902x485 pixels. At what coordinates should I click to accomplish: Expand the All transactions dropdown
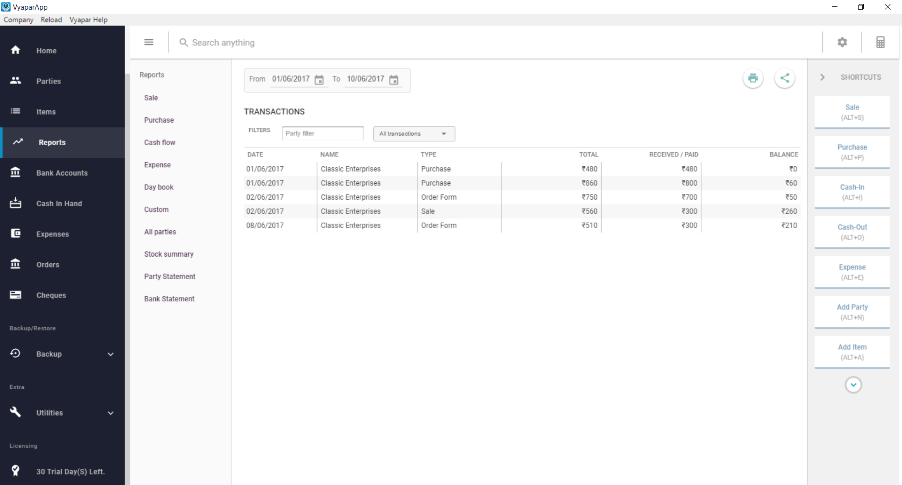pos(413,133)
